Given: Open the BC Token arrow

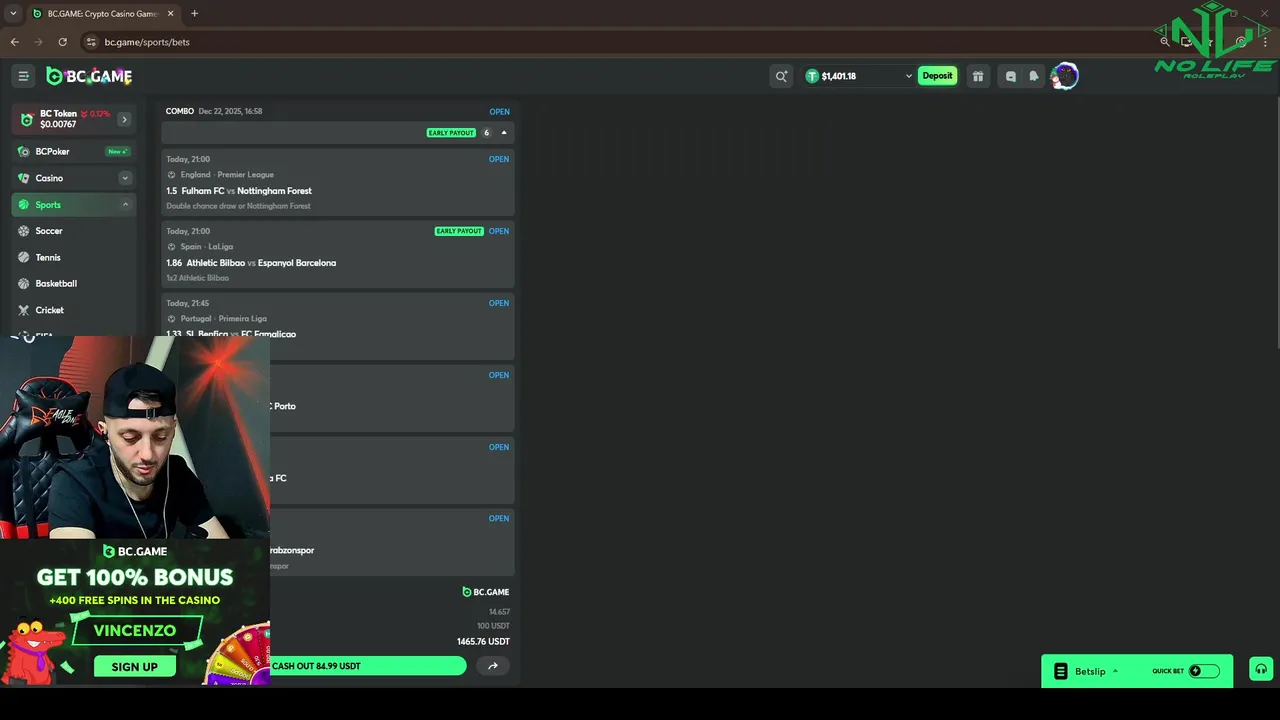Looking at the screenshot, I should click(124, 119).
